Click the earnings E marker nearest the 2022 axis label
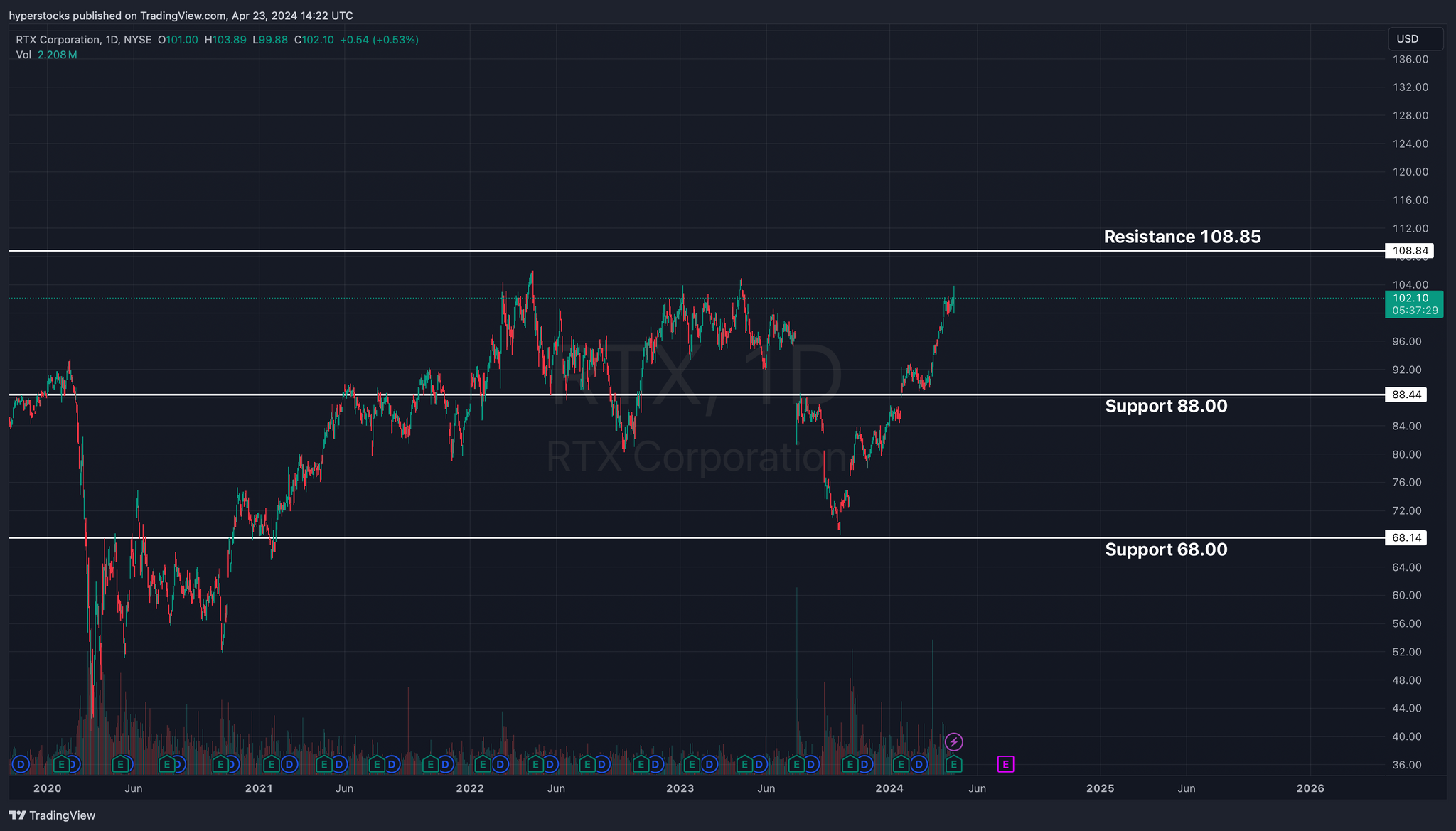Screen dimensions: 1456x831 click(482, 764)
